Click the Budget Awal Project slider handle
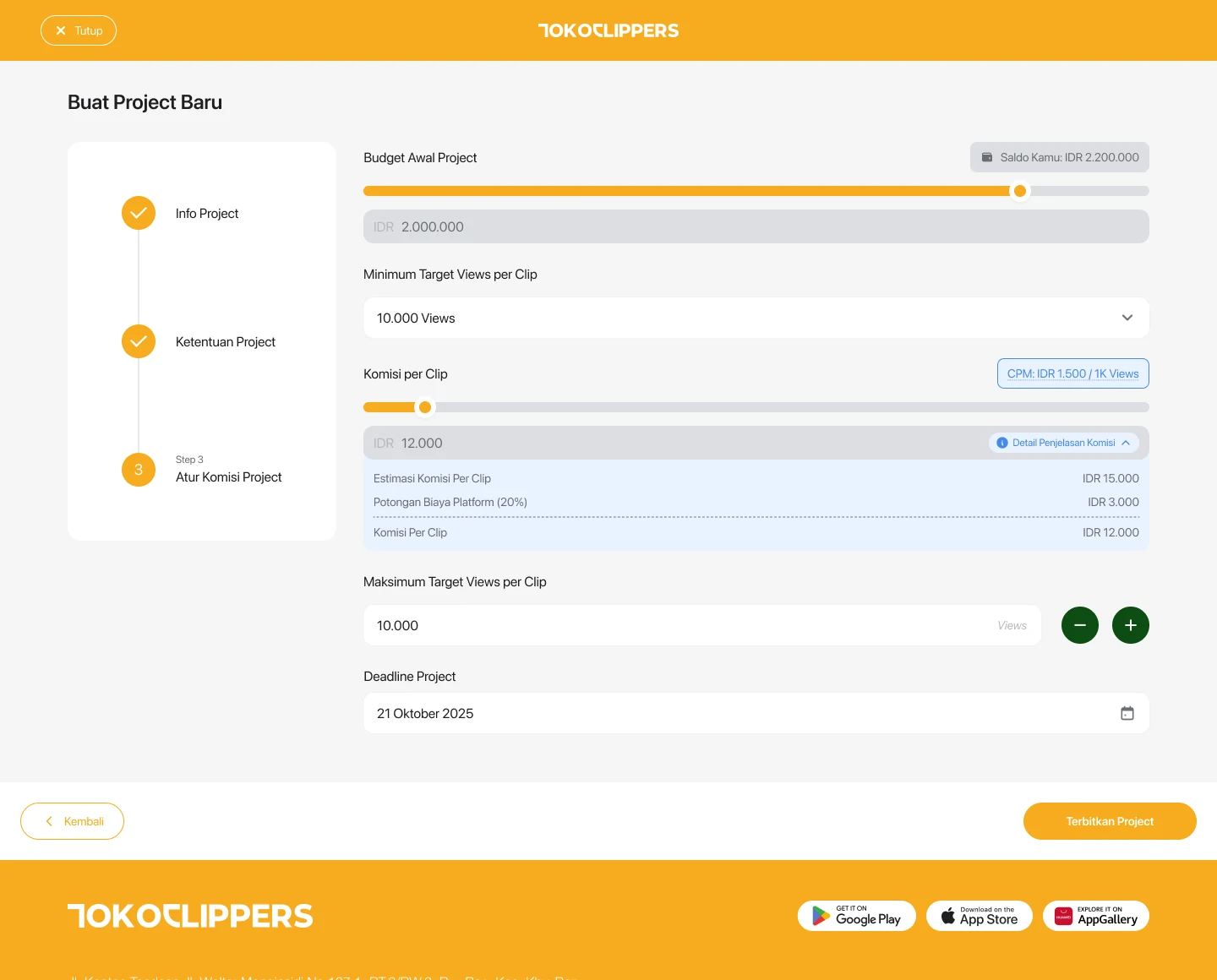The width and height of the screenshot is (1217, 980). 1020,191
